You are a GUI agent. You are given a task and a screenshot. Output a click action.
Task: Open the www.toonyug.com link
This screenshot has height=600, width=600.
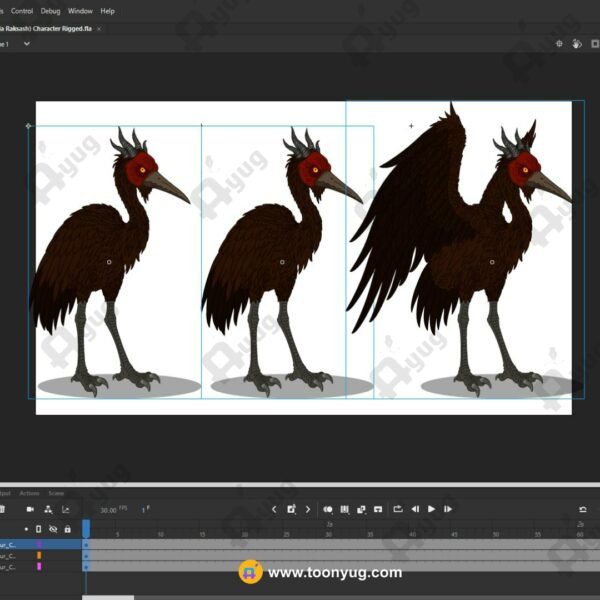335,572
